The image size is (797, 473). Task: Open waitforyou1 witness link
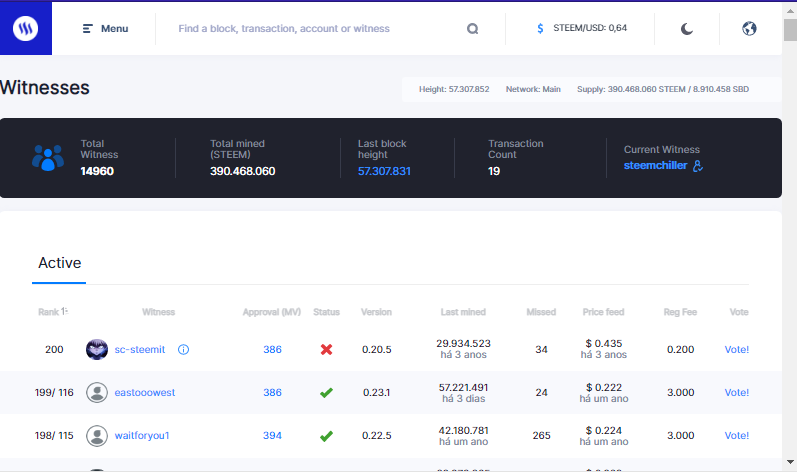(142, 436)
